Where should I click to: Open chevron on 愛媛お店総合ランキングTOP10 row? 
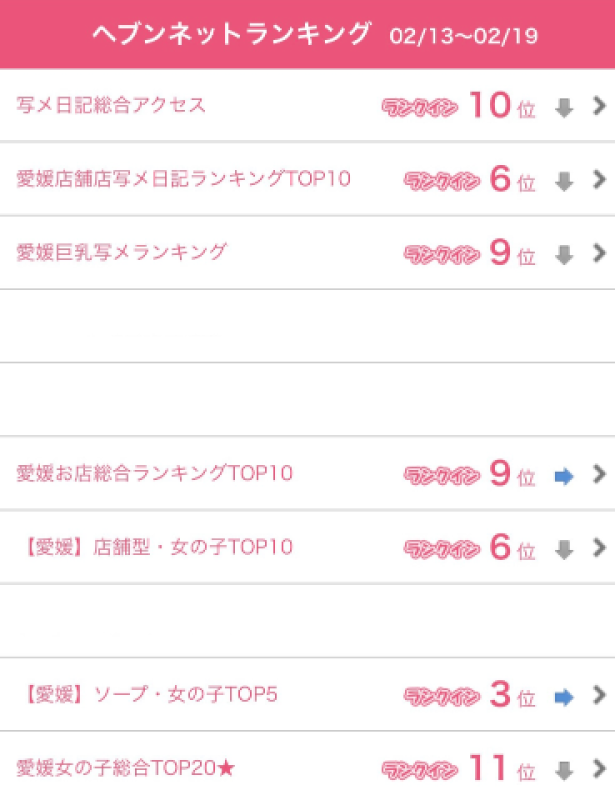[x=599, y=474]
